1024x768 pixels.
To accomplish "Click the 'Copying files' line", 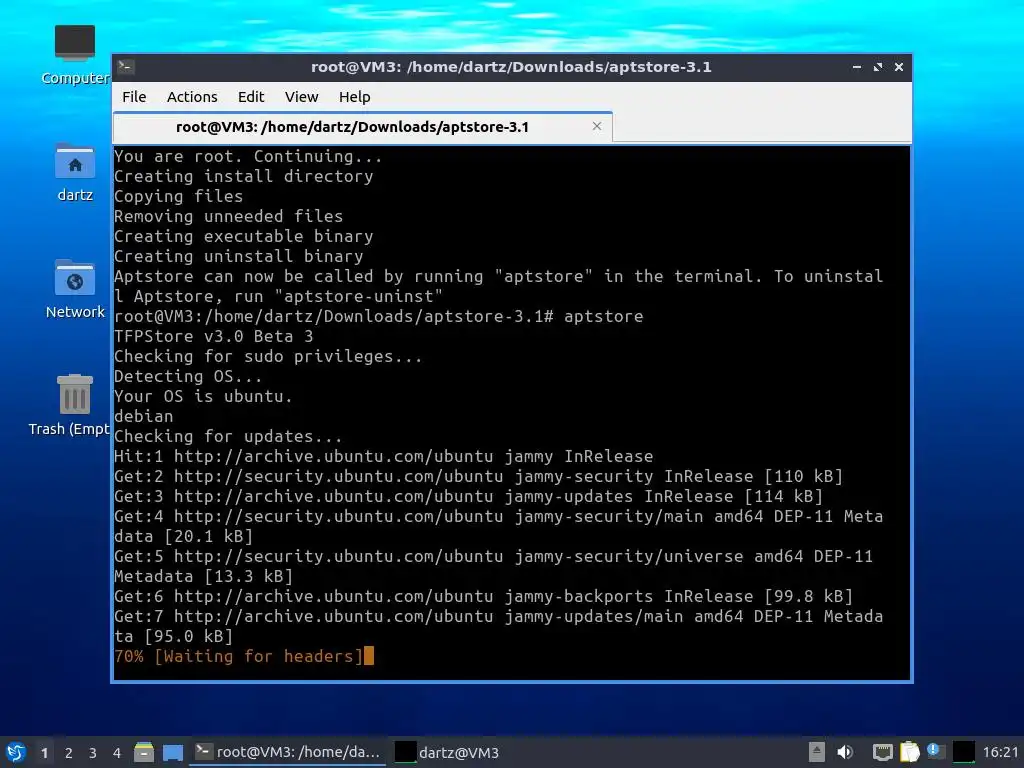I will (178, 196).
